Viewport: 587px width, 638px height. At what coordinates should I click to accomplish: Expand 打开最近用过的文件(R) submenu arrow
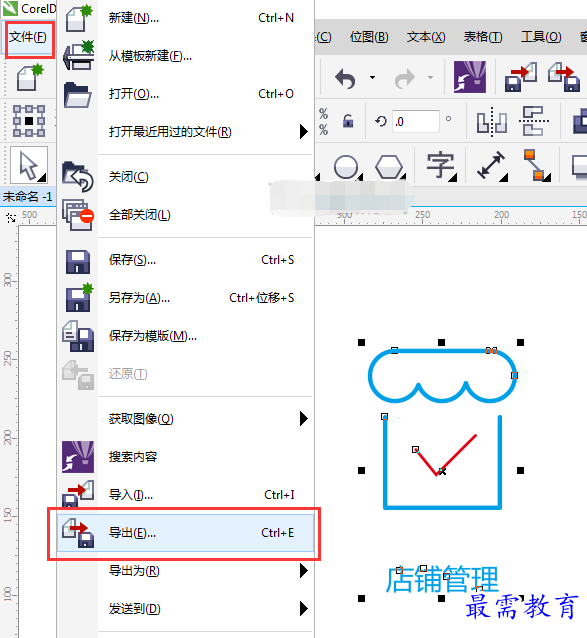[x=303, y=132]
